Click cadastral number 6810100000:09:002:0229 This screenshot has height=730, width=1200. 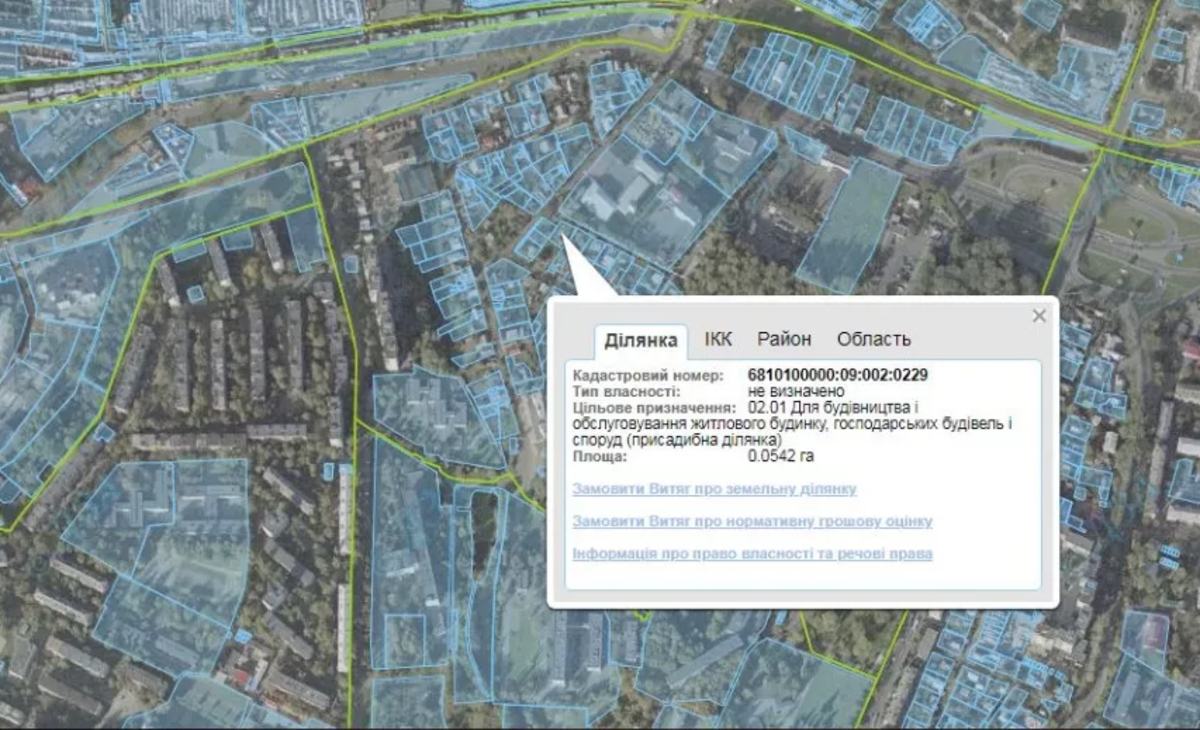point(837,375)
